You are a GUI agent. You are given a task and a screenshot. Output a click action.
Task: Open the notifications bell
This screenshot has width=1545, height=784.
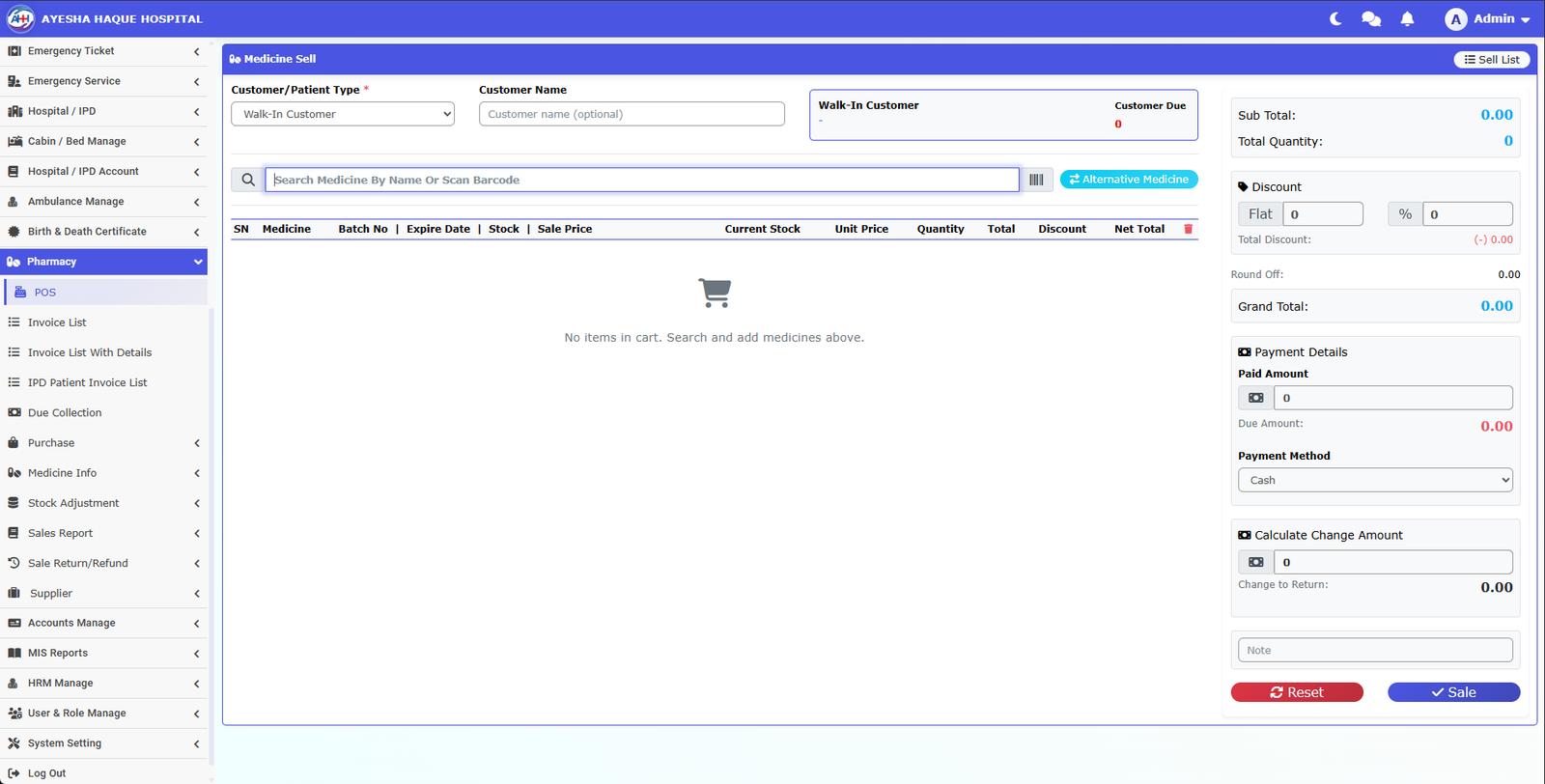click(1407, 18)
